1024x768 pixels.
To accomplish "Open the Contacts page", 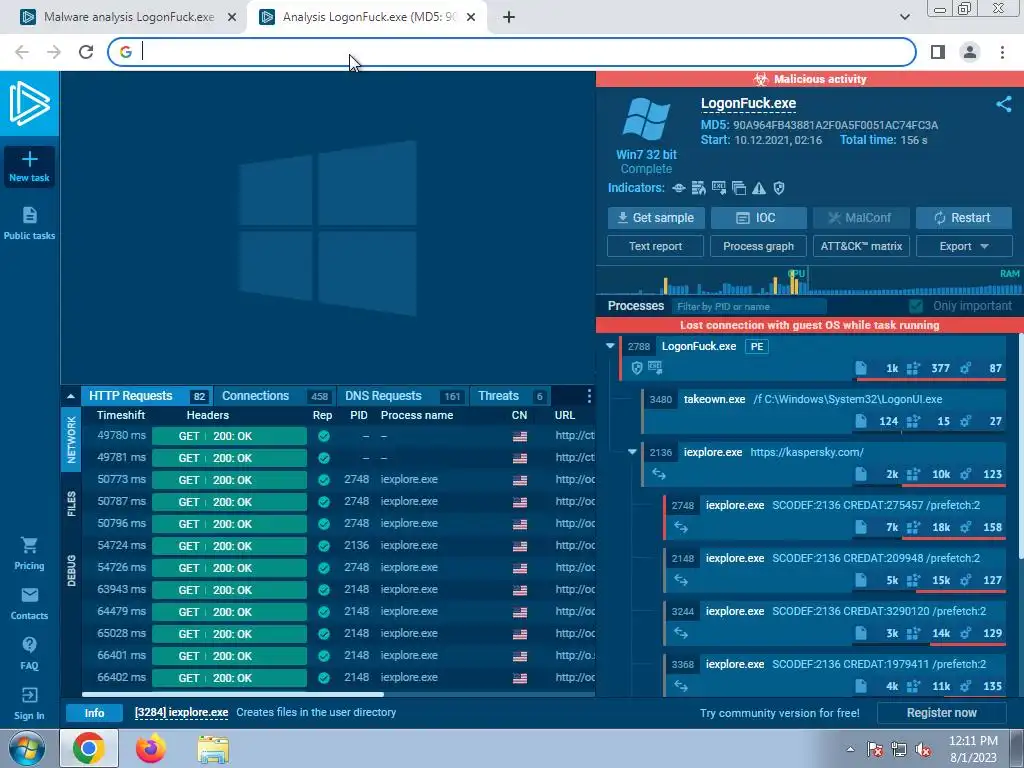I will coord(29,603).
